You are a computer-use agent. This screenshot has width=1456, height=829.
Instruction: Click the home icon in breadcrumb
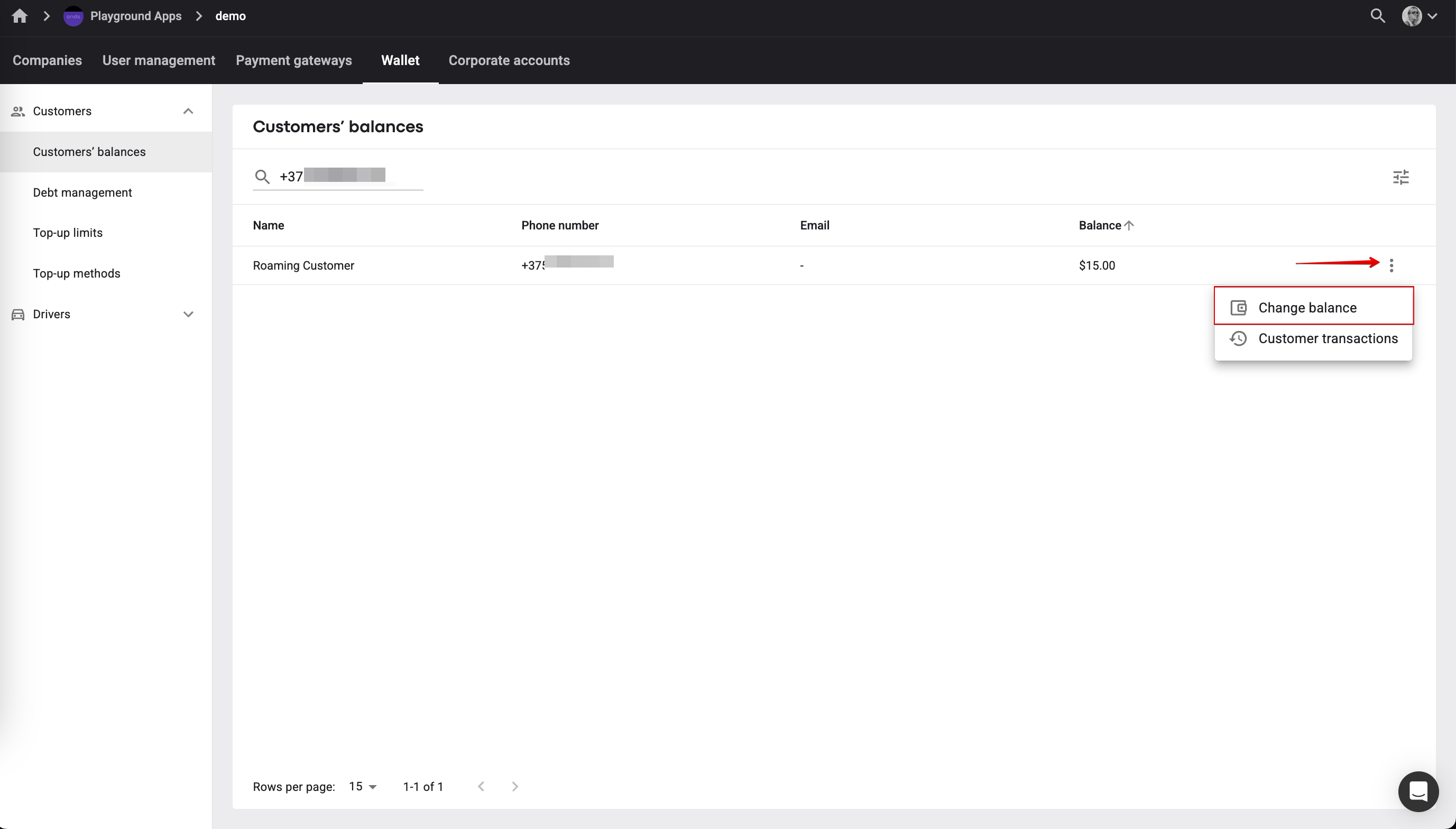click(20, 16)
